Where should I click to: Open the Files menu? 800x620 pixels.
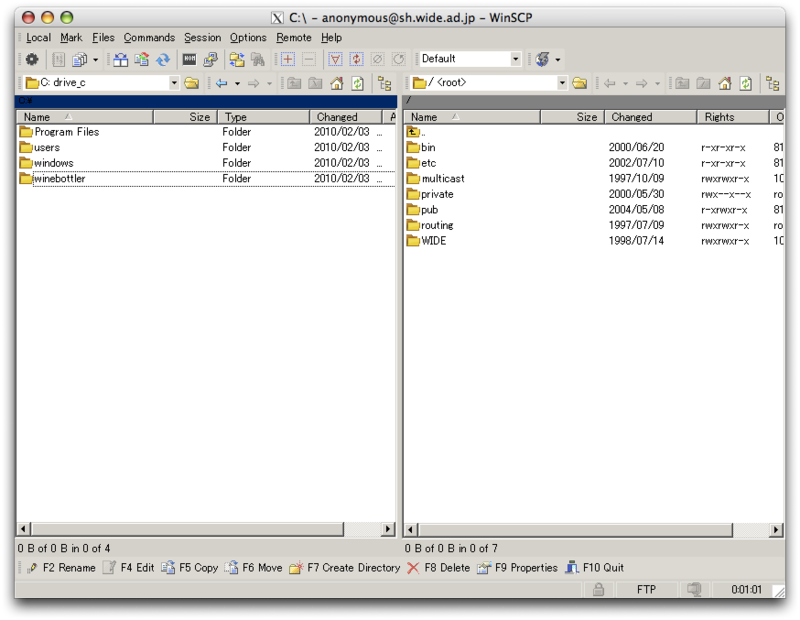103,38
